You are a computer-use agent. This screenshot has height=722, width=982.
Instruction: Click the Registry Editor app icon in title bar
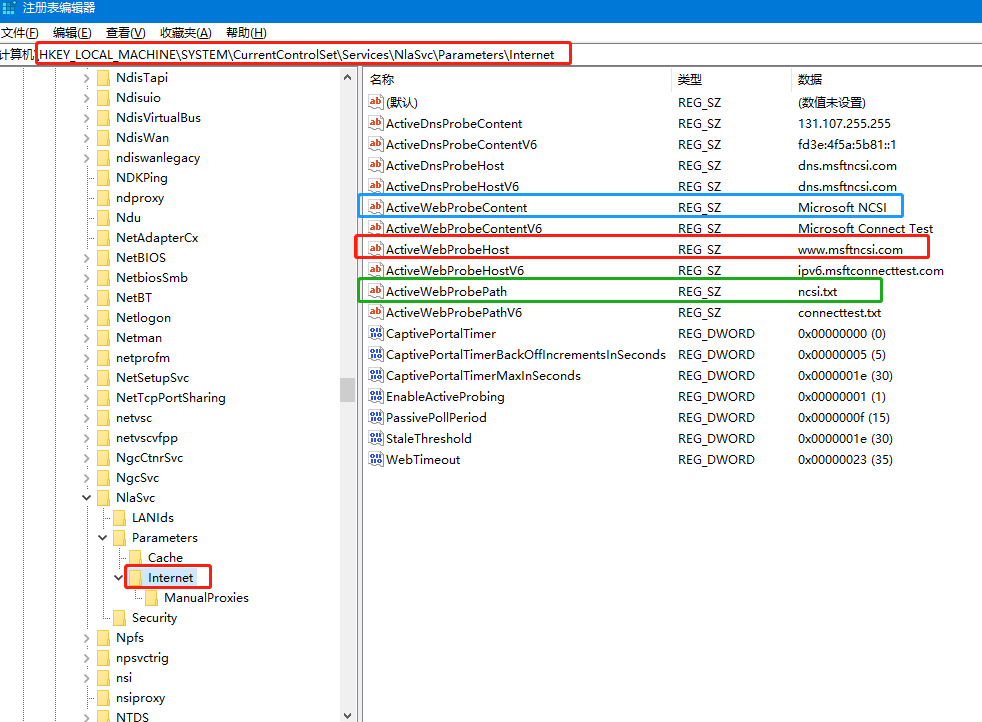click(9, 8)
